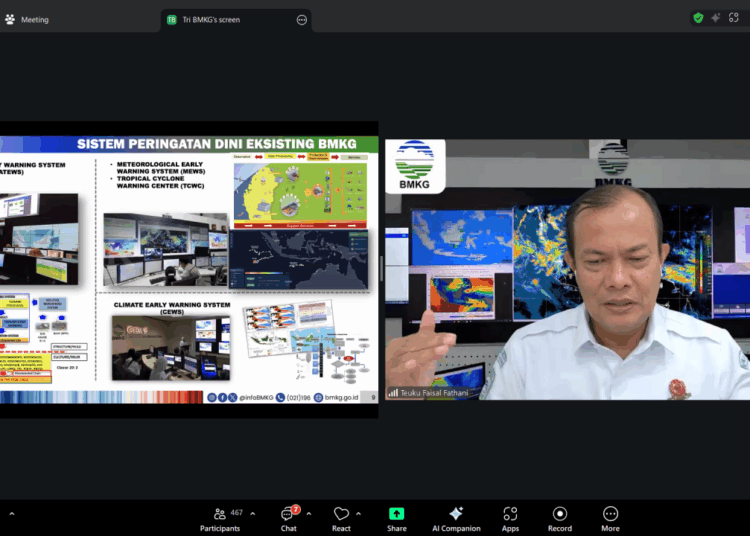Click the @infoBMKG text on slide

[x=256, y=397]
